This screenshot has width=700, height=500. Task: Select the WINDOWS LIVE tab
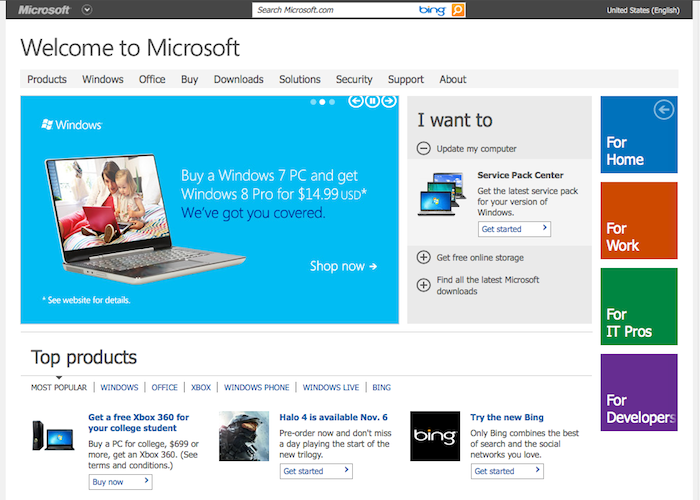pyautogui.click(x=331, y=388)
